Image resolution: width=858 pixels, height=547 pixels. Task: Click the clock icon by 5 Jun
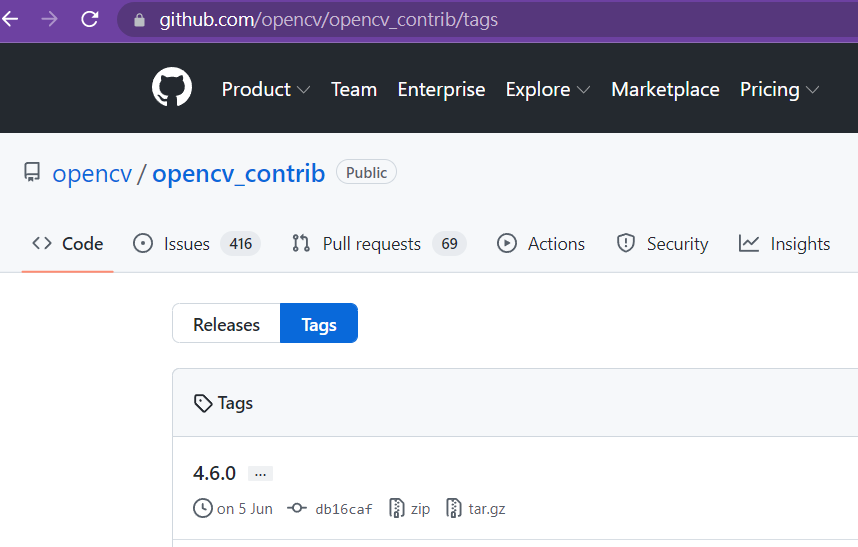click(x=202, y=508)
